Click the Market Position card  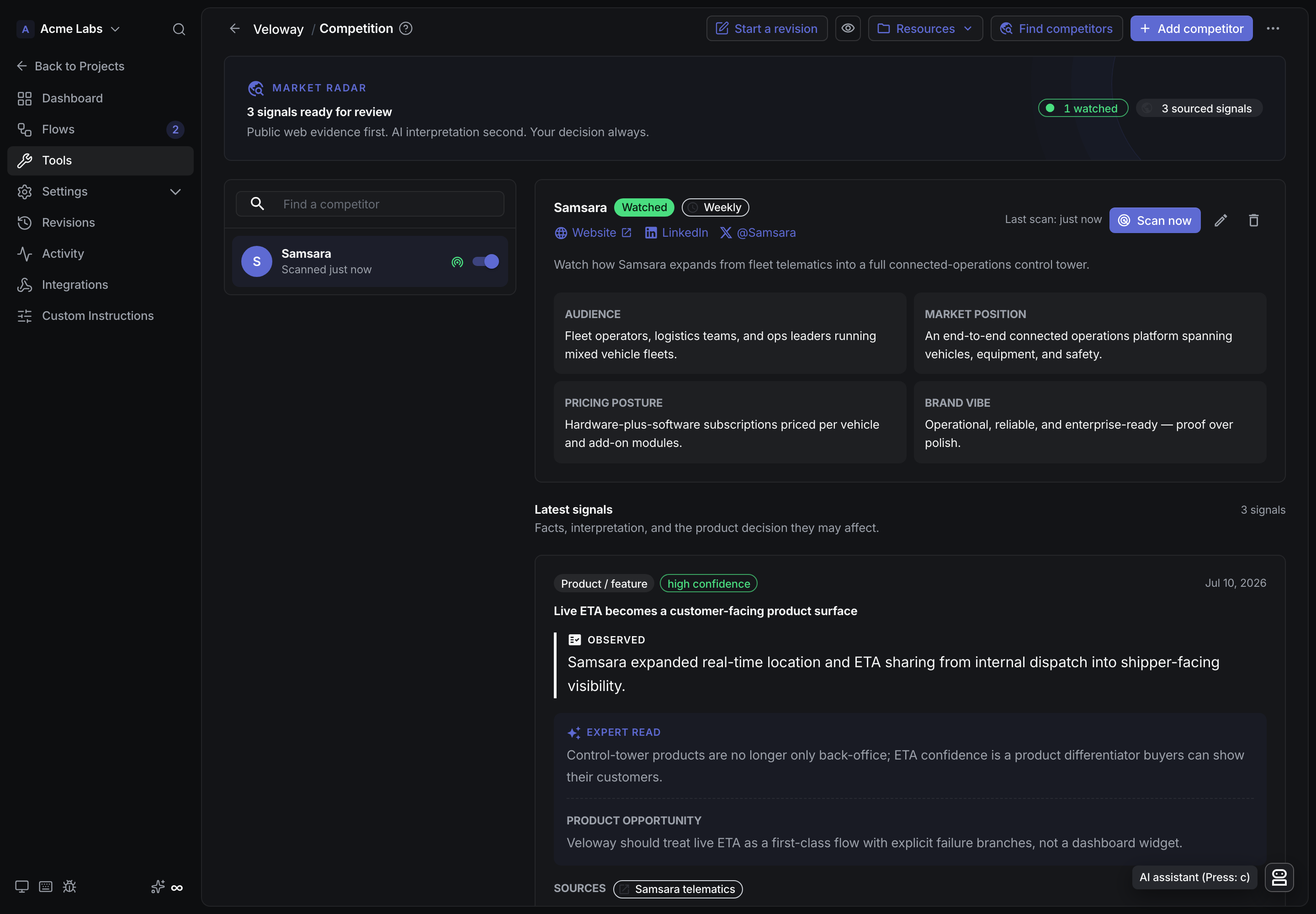tap(1089, 333)
